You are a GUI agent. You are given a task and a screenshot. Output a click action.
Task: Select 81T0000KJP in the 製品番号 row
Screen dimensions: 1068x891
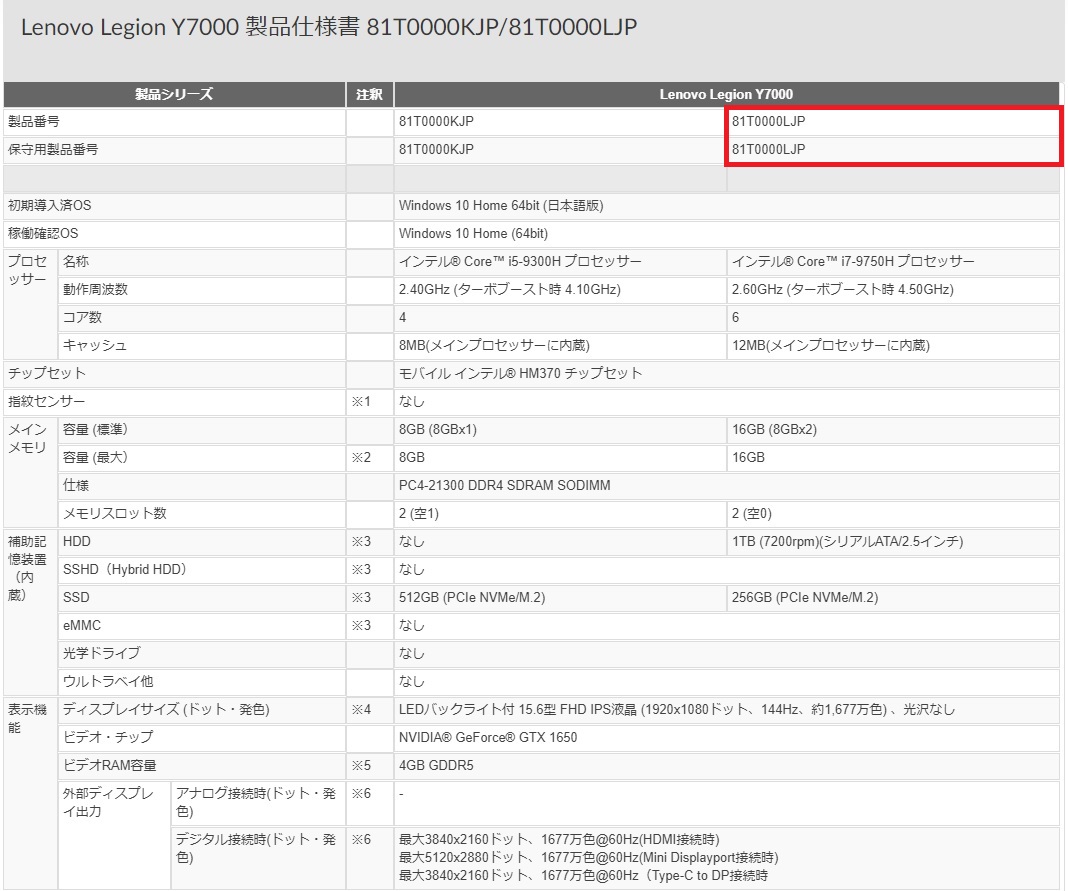pos(436,121)
